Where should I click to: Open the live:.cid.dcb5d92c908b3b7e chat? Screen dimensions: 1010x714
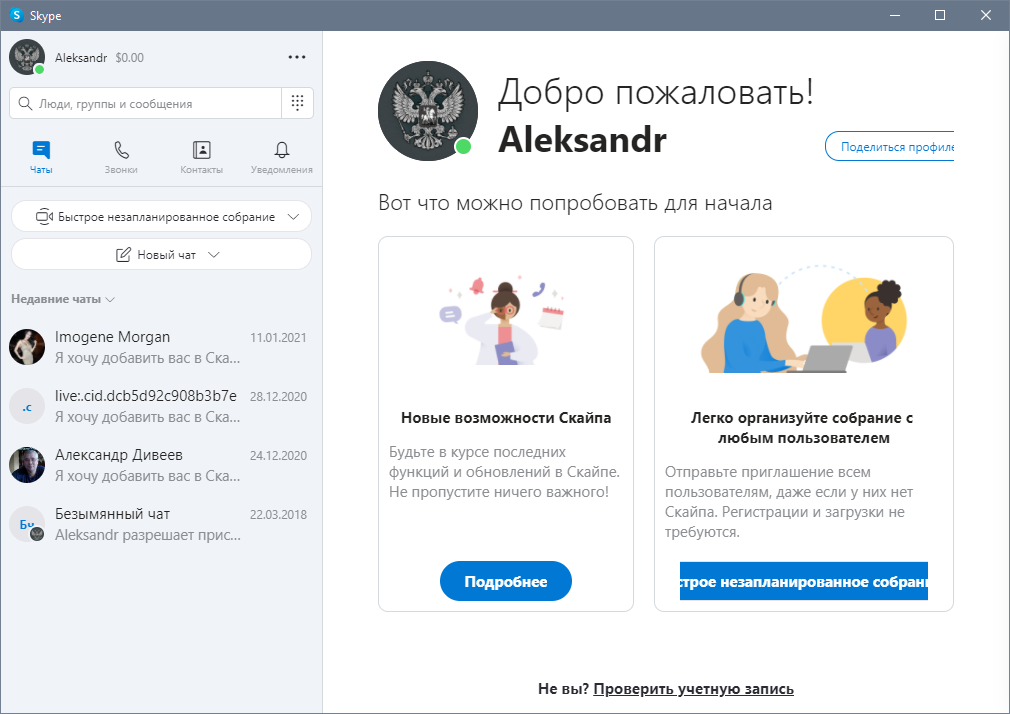[161, 406]
